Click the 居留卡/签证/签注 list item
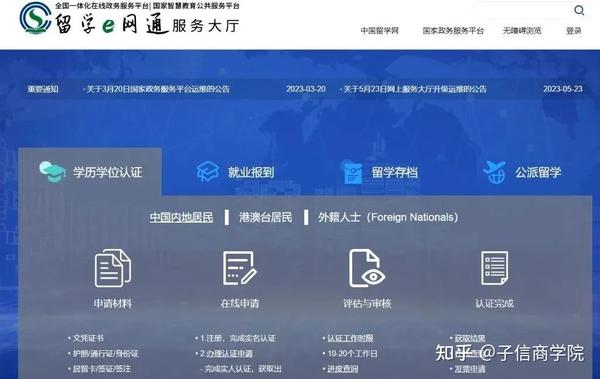 pos(102,369)
